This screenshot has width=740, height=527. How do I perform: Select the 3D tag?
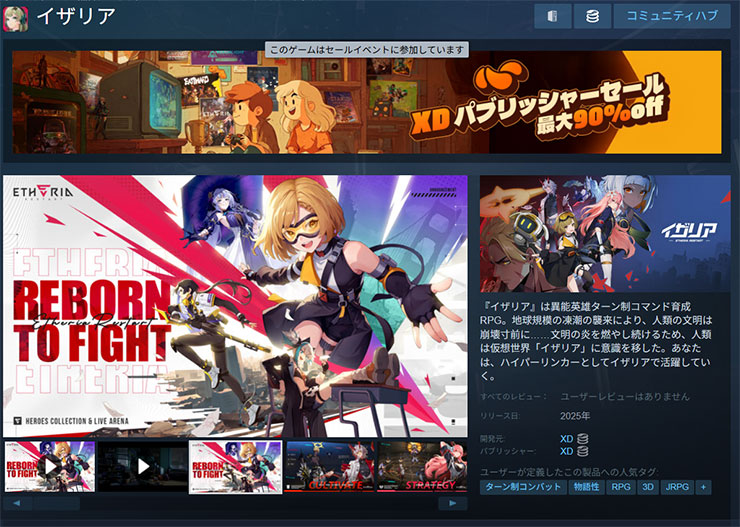point(648,487)
